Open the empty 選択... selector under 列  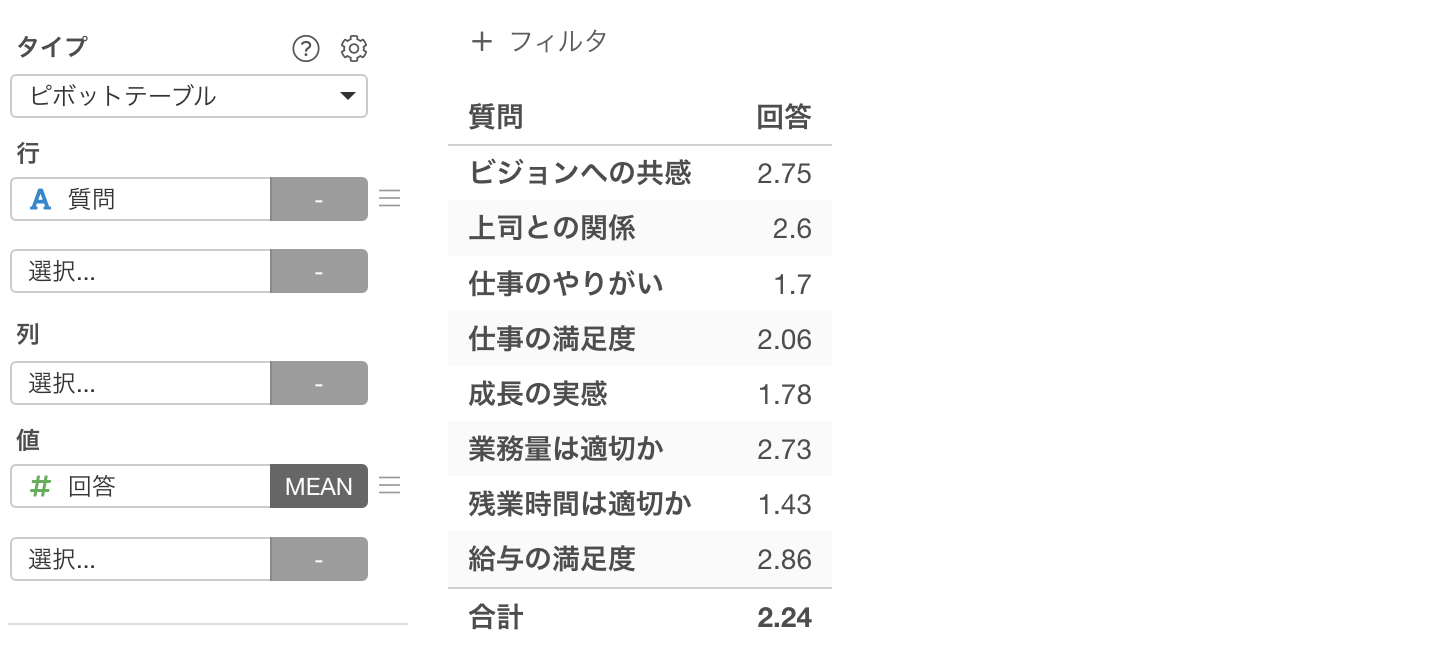[x=141, y=383]
